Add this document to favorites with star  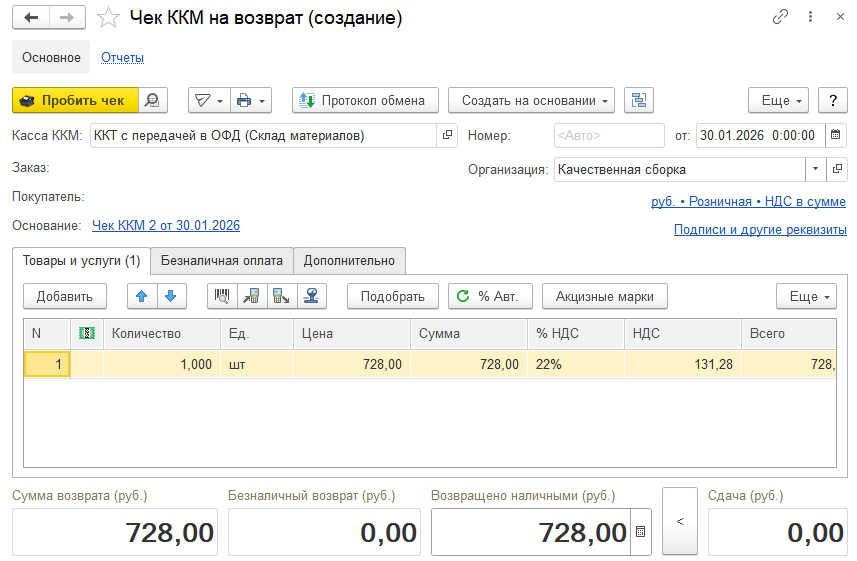coord(108,18)
